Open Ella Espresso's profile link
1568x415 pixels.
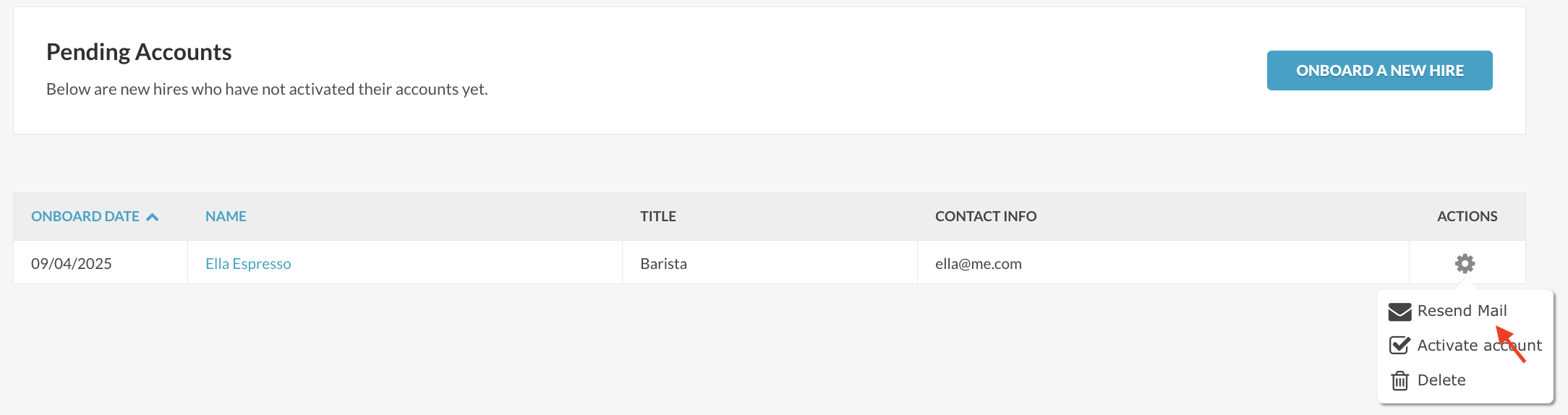[x=248, y=264]
